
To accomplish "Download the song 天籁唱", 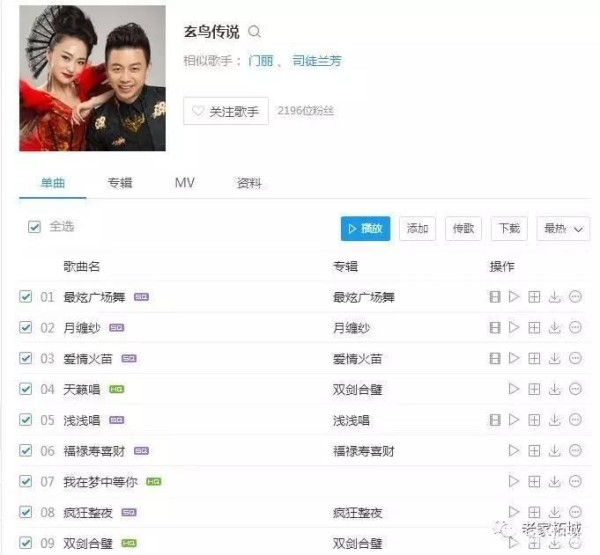I will coord(554,389).
